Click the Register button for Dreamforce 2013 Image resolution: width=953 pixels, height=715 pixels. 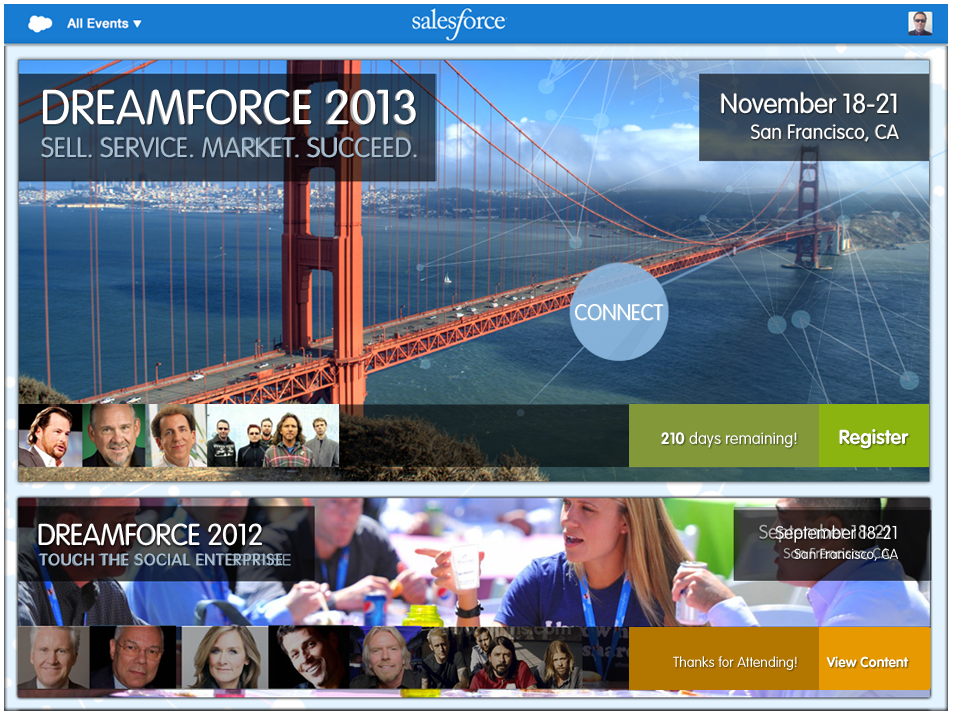[873, 436]
